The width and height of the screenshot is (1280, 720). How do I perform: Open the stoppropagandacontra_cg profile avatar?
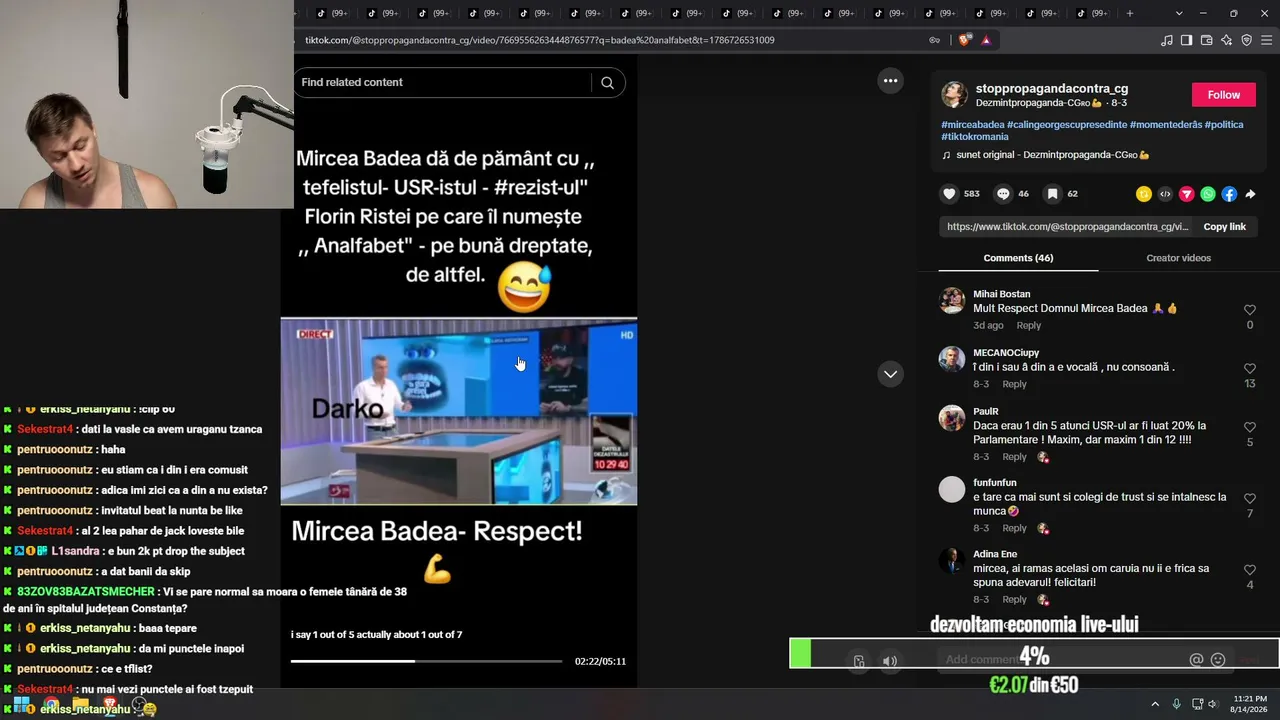[954, 95]
